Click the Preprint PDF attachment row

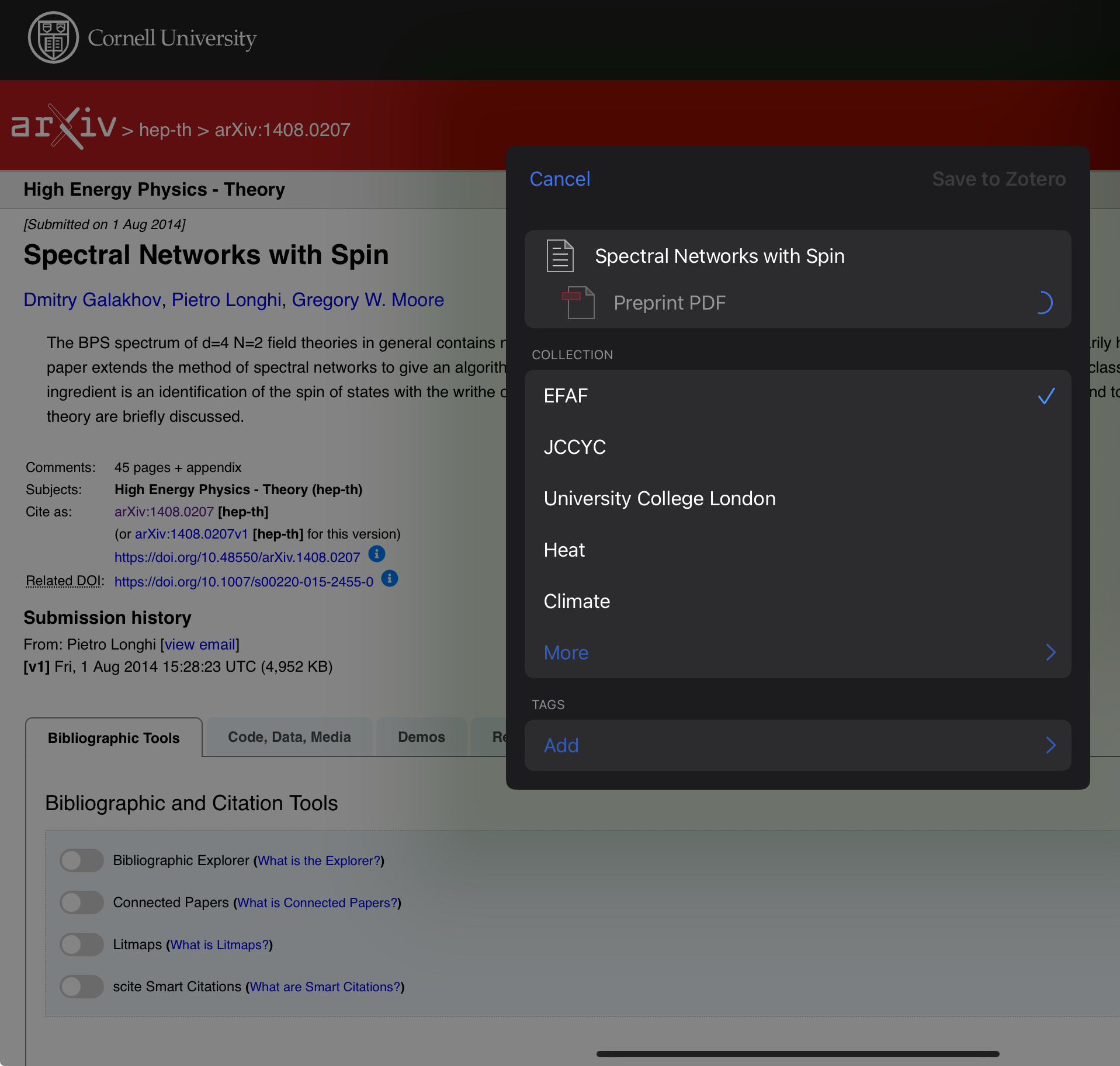[x=797, y=303]
